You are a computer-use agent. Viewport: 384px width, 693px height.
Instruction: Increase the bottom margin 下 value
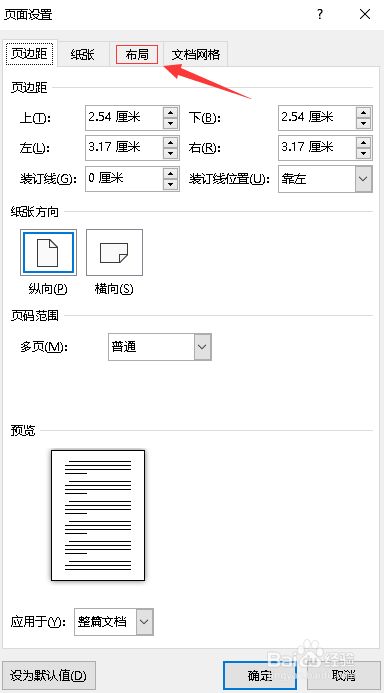pyautogui.click(x=364, y=112)
